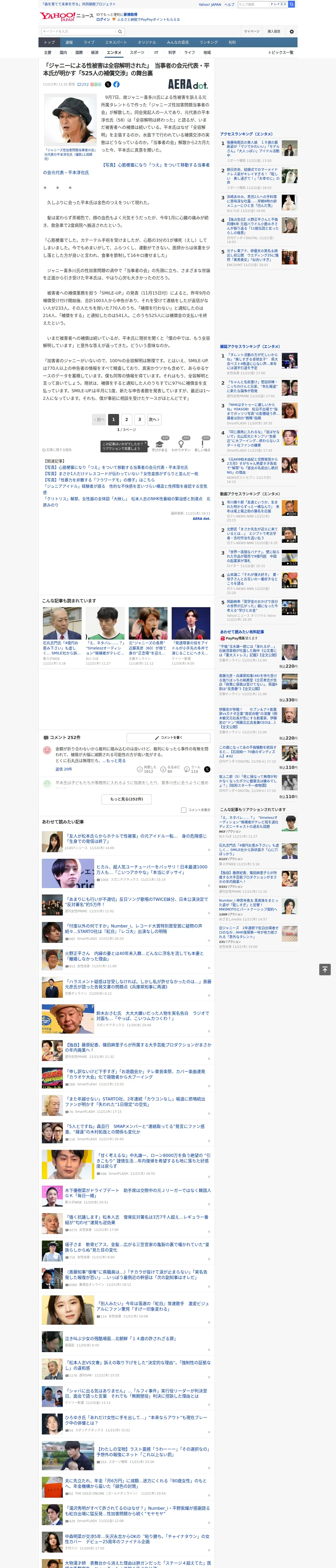The width and height of the screenshot is (336, 1568).
Task: Open the 元ジャニーズの長男 thumbnail article
Action: coord(148,623)
